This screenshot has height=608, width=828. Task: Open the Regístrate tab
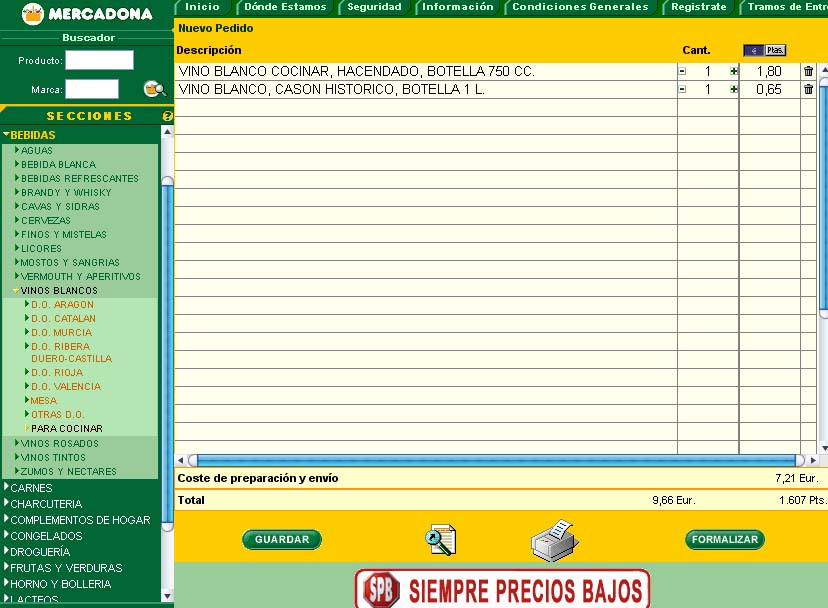(x=699, y=7)
